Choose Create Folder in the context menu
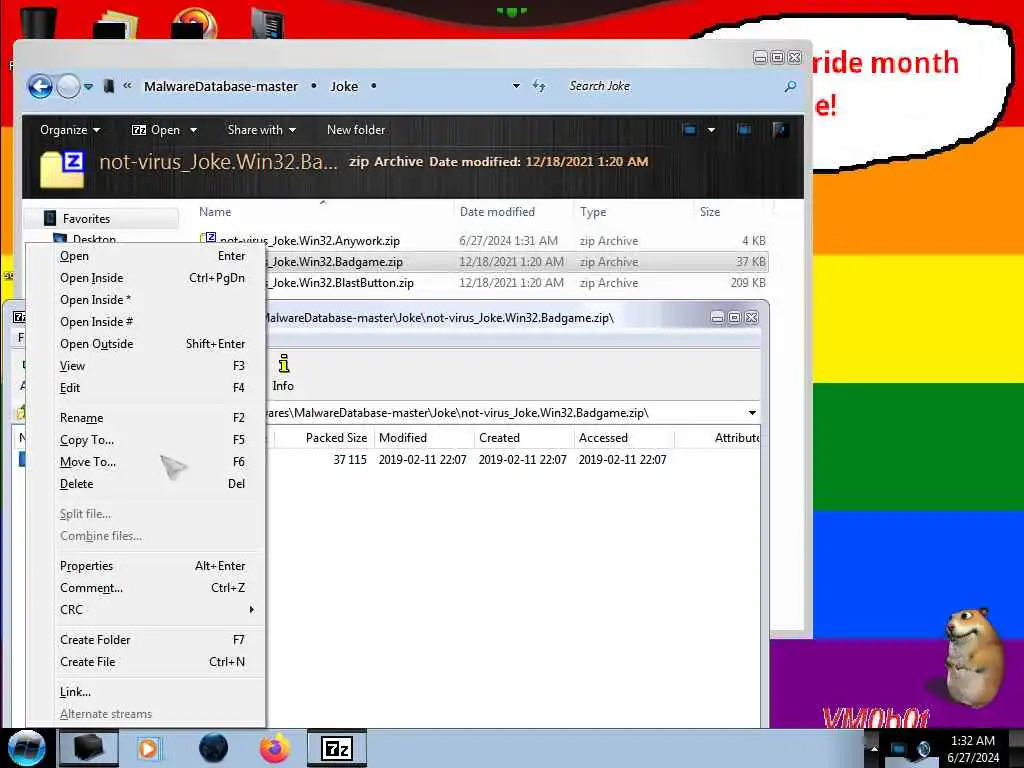This screenshot has height=768, width=1024. tap(152, 640)
